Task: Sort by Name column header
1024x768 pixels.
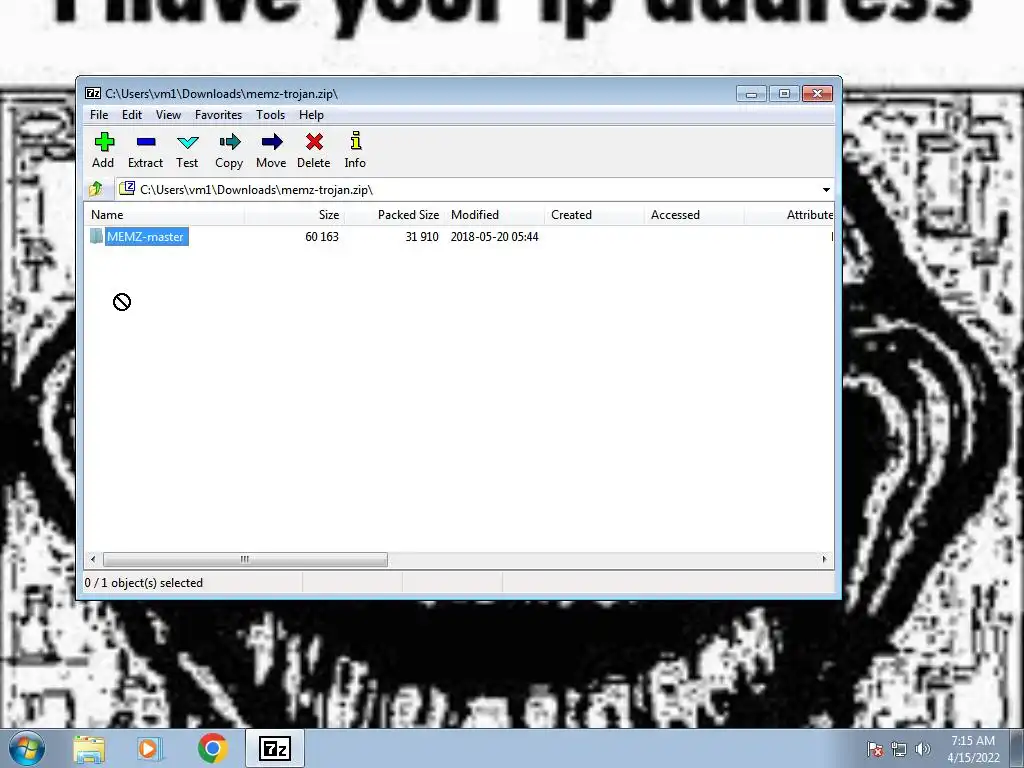Action: [165, 215]
